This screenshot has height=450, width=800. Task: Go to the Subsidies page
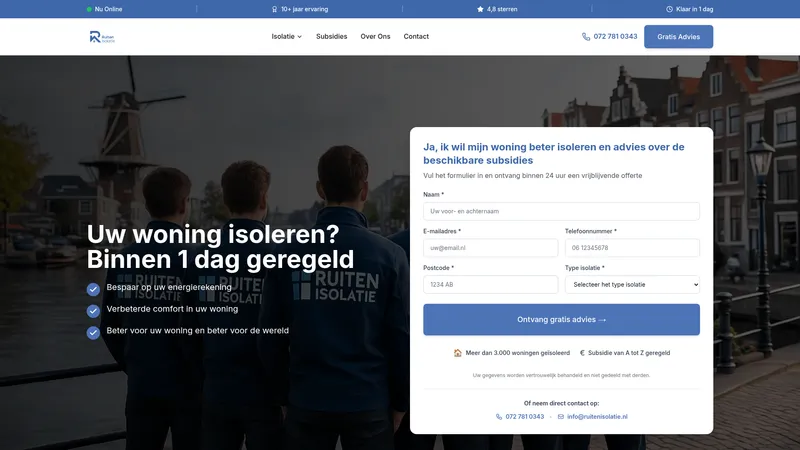pyautogui.click(x=332, y=37)
